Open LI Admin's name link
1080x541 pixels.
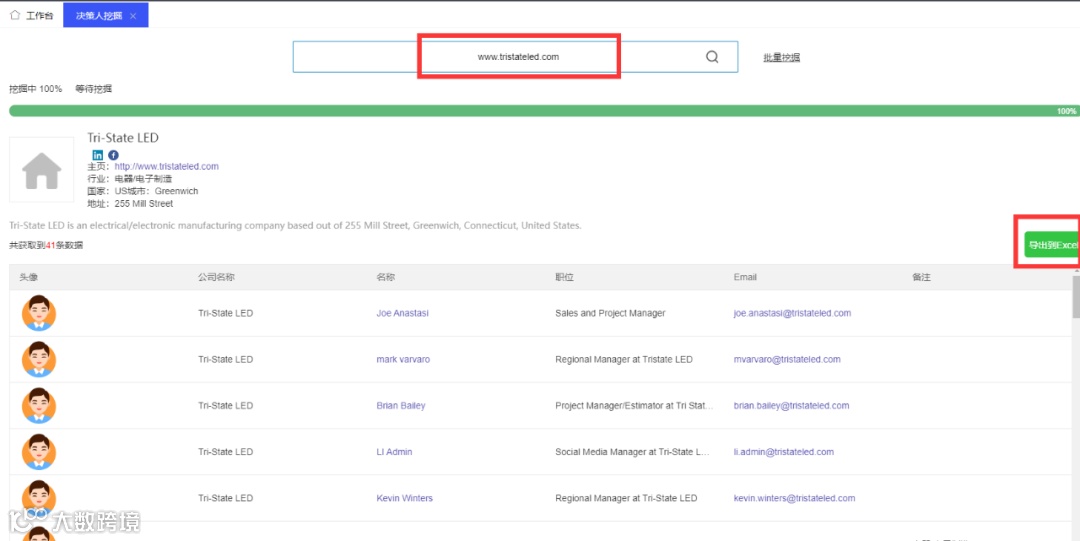[x=394, y=451]
